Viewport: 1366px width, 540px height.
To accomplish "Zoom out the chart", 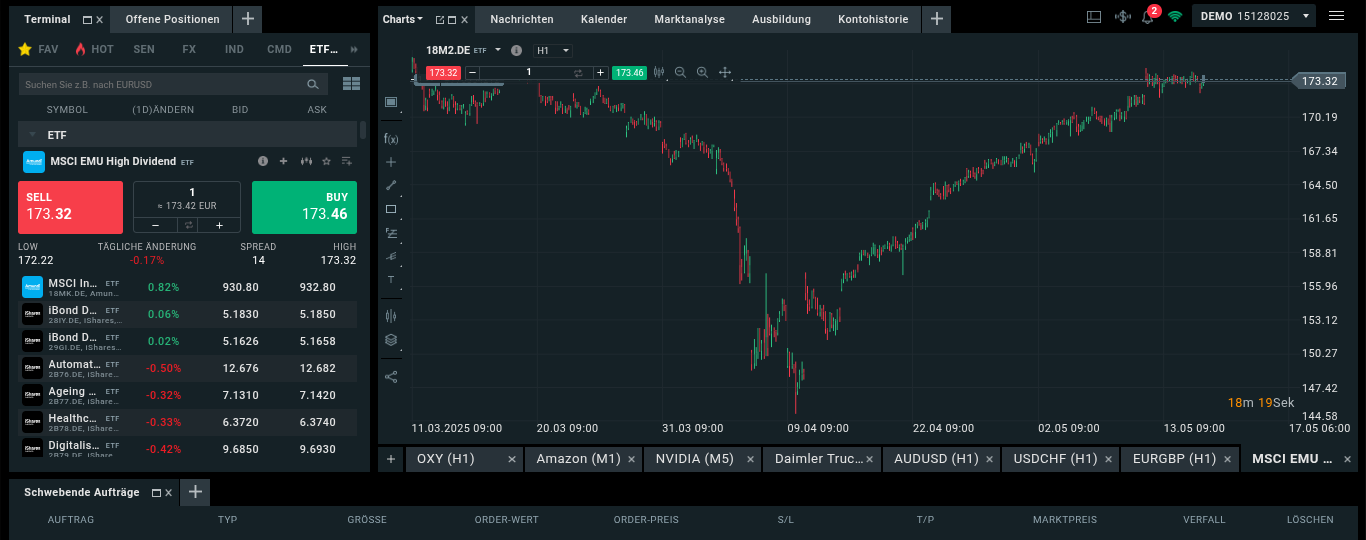I will [x=681, y=72].
